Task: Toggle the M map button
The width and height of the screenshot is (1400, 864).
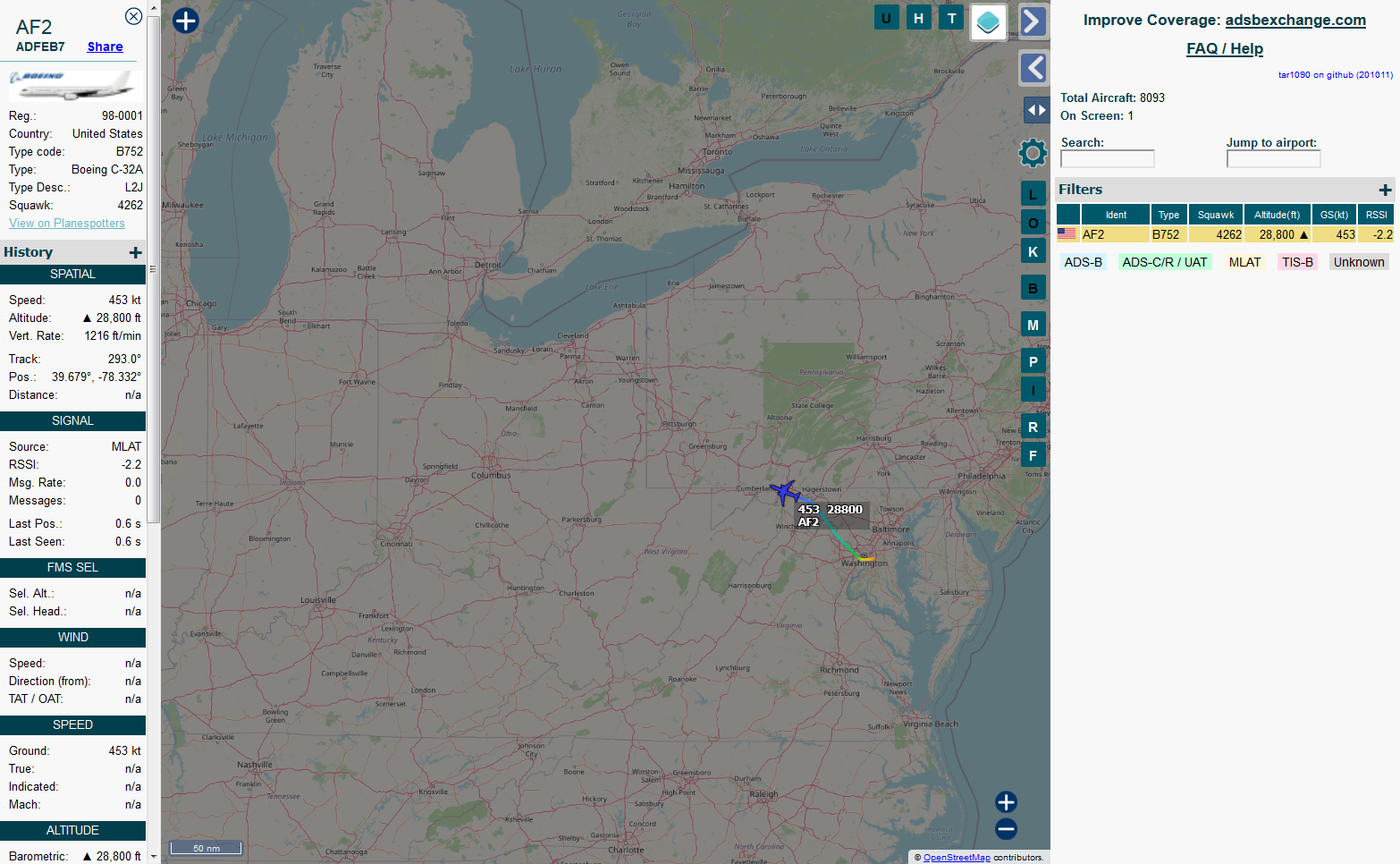Action: tap(1033, 325)
